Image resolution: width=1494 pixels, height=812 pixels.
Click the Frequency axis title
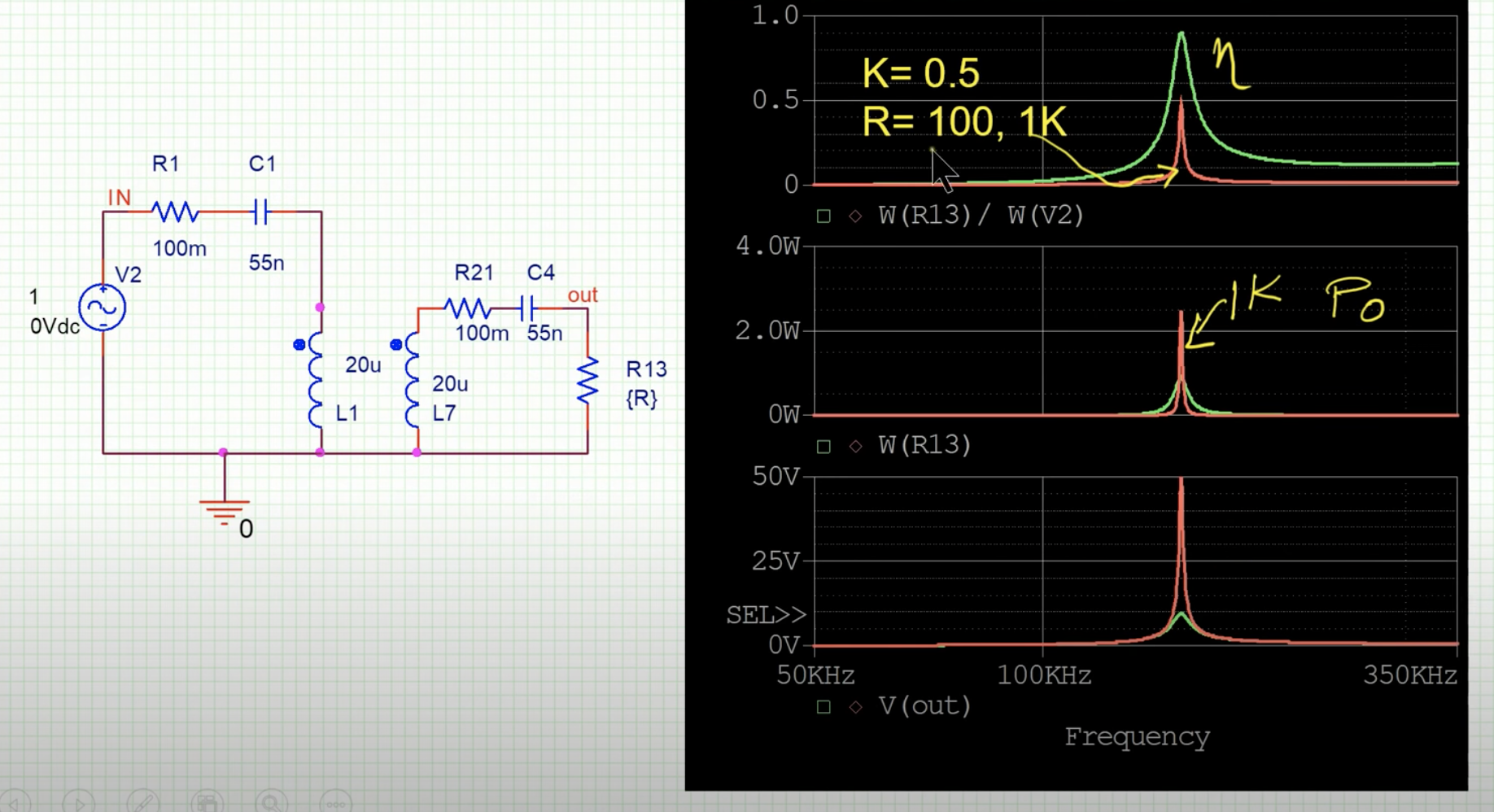[1137, 737]
